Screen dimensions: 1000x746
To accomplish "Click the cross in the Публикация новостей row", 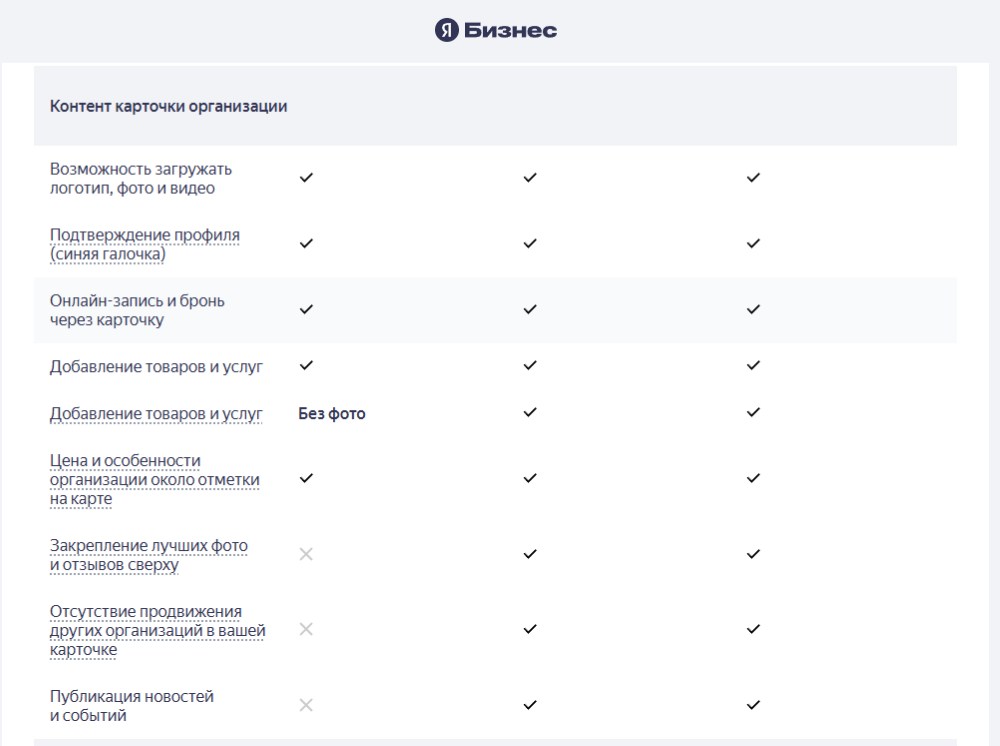I will [x=306, y=705].
